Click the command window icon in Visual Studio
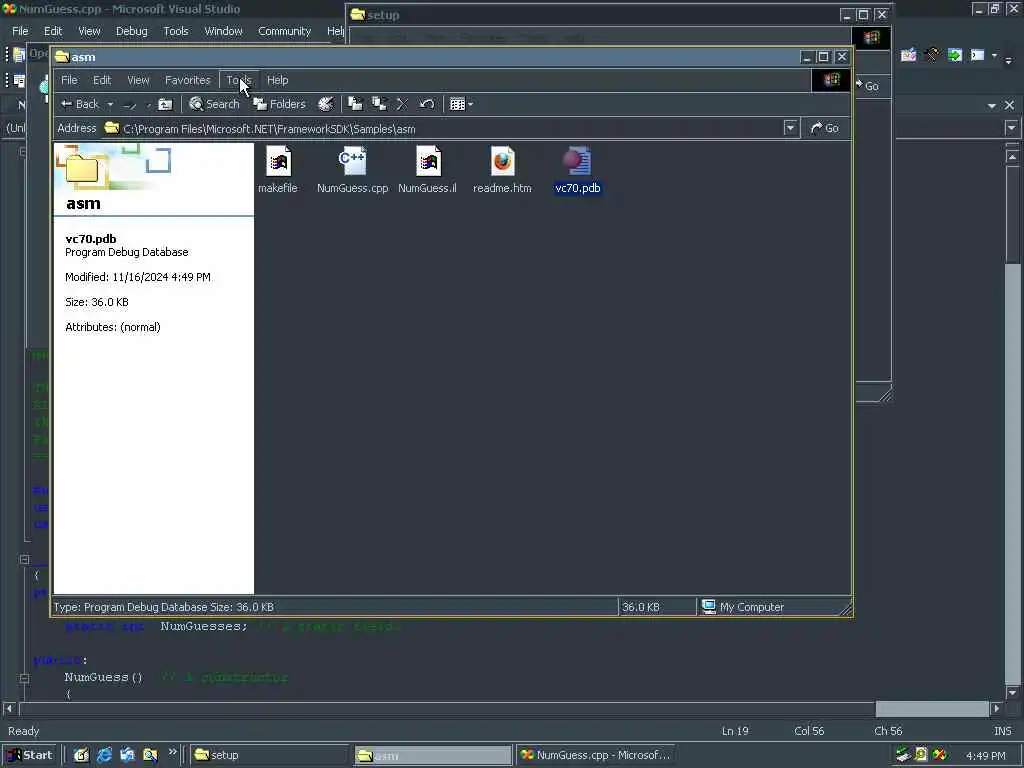The width and height of the screenshot is (1024, 768). pyautogui.click(x=978, y=55)
